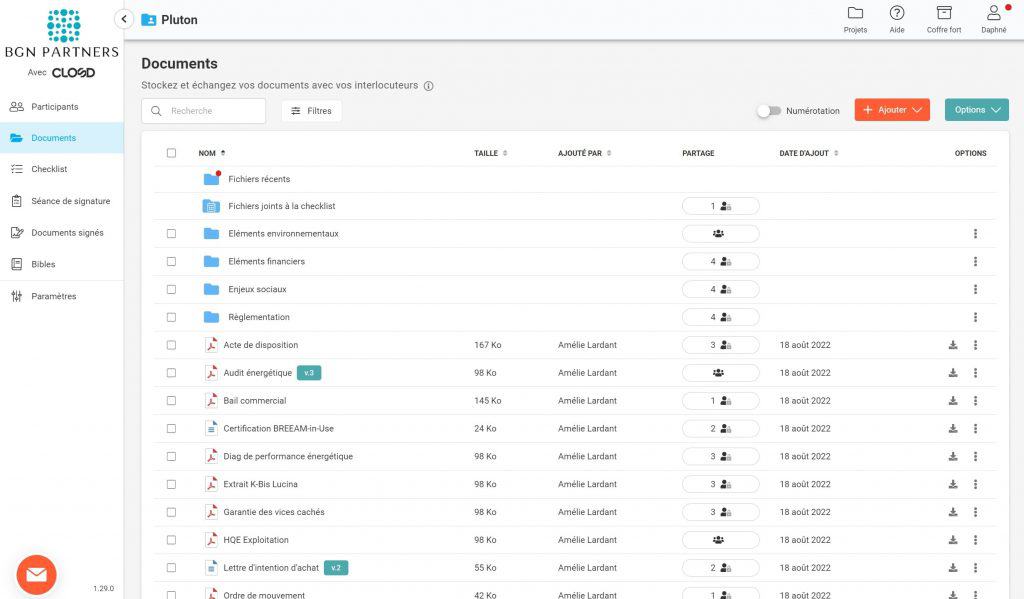Screen dimensions: 1024x599
Task: Click the v.2 version badge on Lettre d'intention
Action: pos(336,568)
